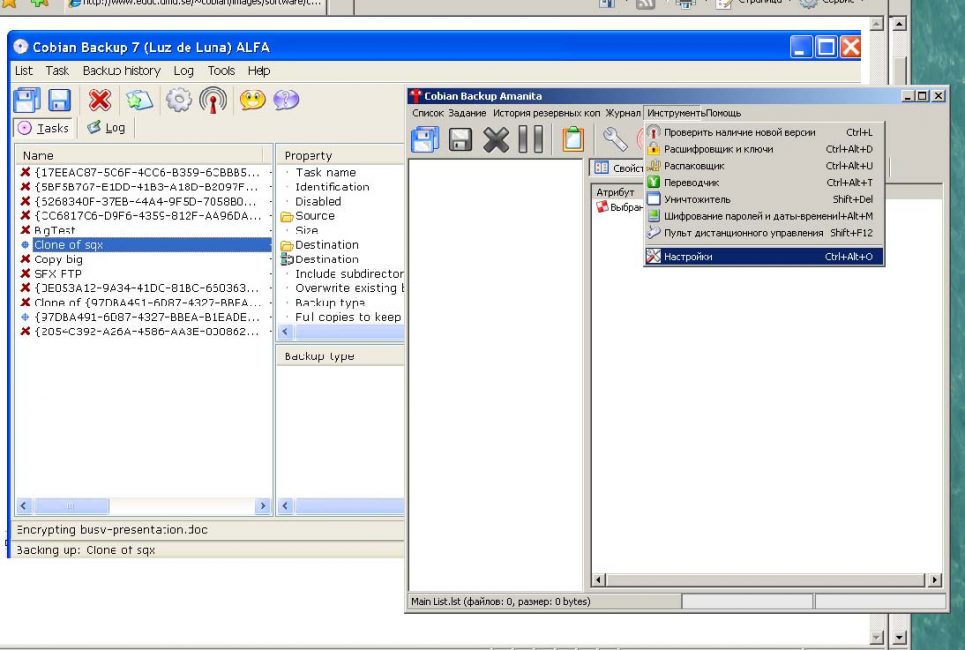965x650 pixels.
Task: Choose Переводчик menu entry
Action: click(x=764, y=182)
